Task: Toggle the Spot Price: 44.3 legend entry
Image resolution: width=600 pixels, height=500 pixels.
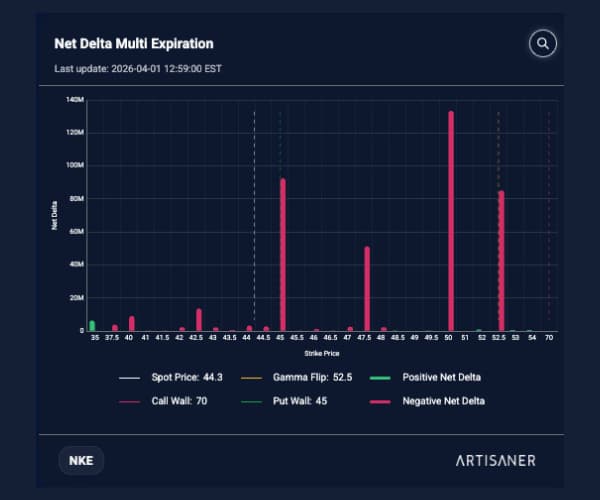Action: 171,378
